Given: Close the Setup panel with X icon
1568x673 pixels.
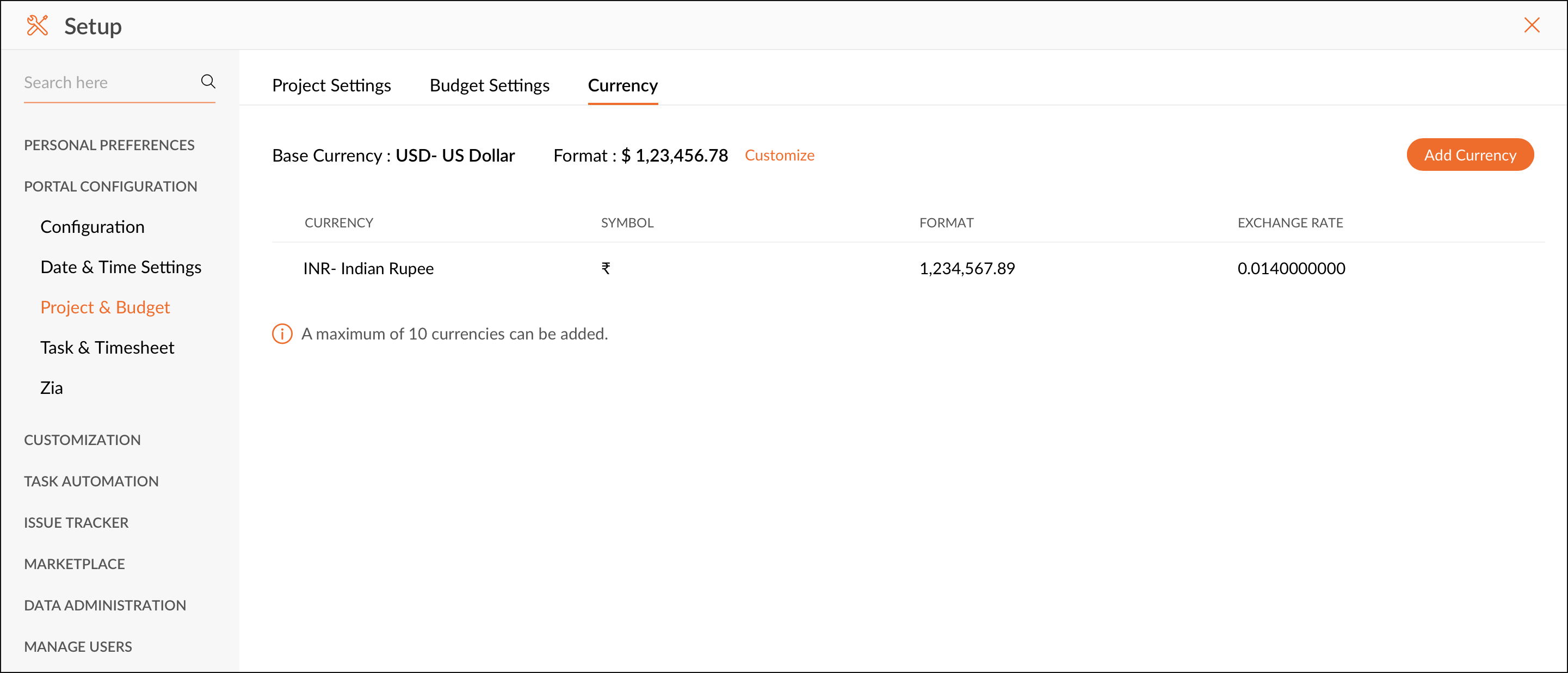Looking at the screenshot, I should (1532, 25).
